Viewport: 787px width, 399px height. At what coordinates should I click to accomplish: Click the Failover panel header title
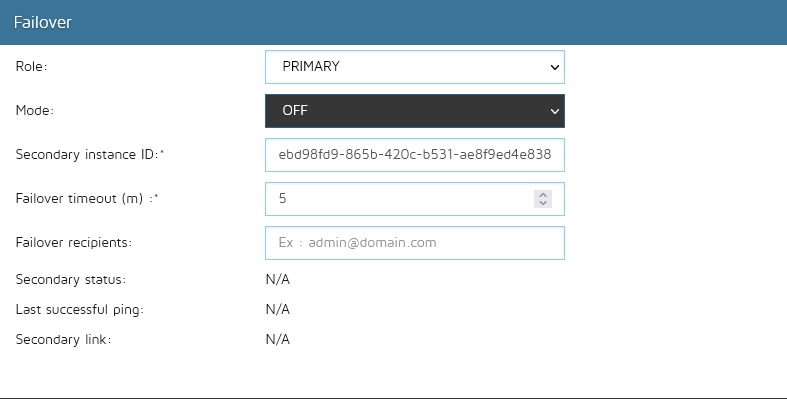[x=43, y=23]
